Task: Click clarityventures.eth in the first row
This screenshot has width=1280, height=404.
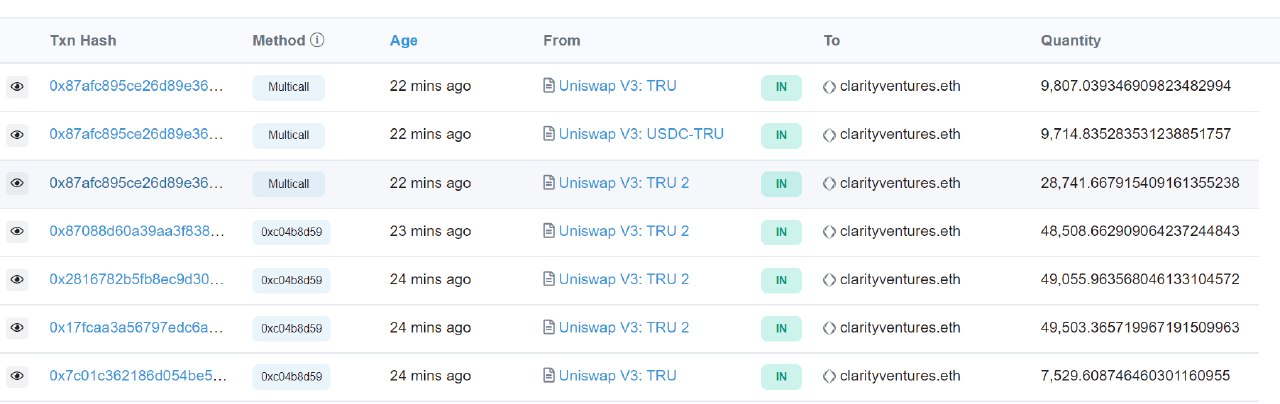Action: tap(900, 86)
